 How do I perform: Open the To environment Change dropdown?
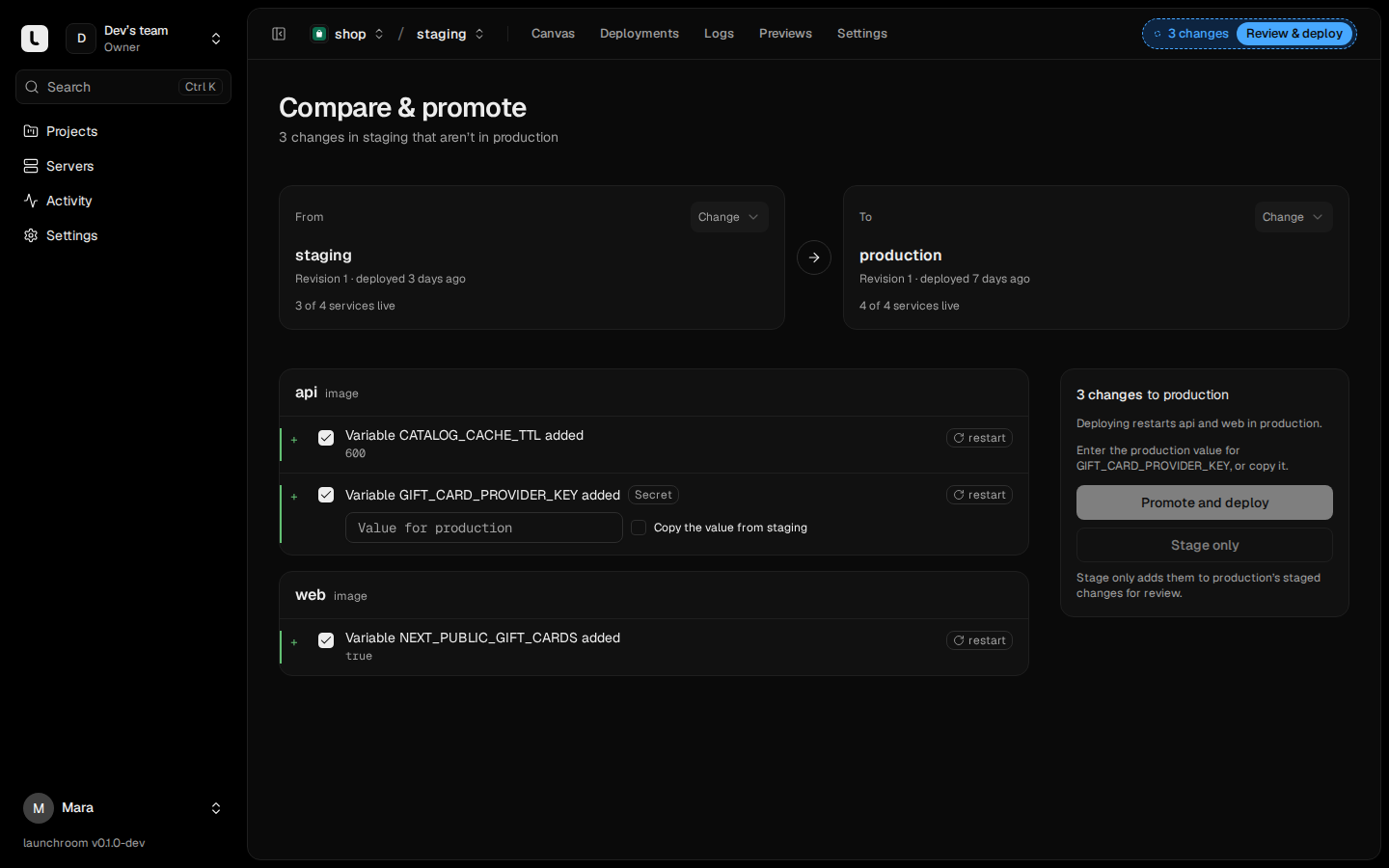[x=1294, y=217]
